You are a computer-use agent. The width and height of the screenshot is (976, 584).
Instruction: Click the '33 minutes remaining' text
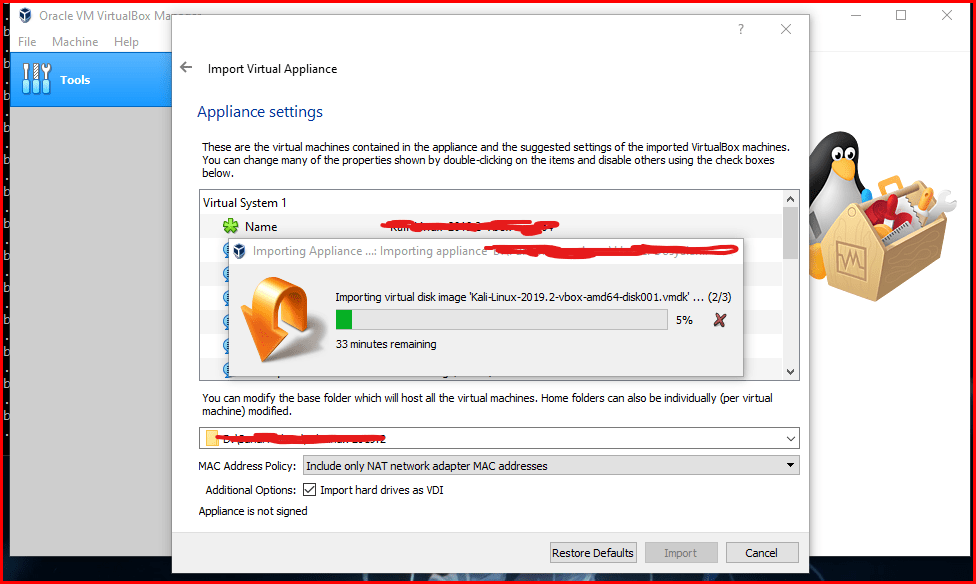386,344
